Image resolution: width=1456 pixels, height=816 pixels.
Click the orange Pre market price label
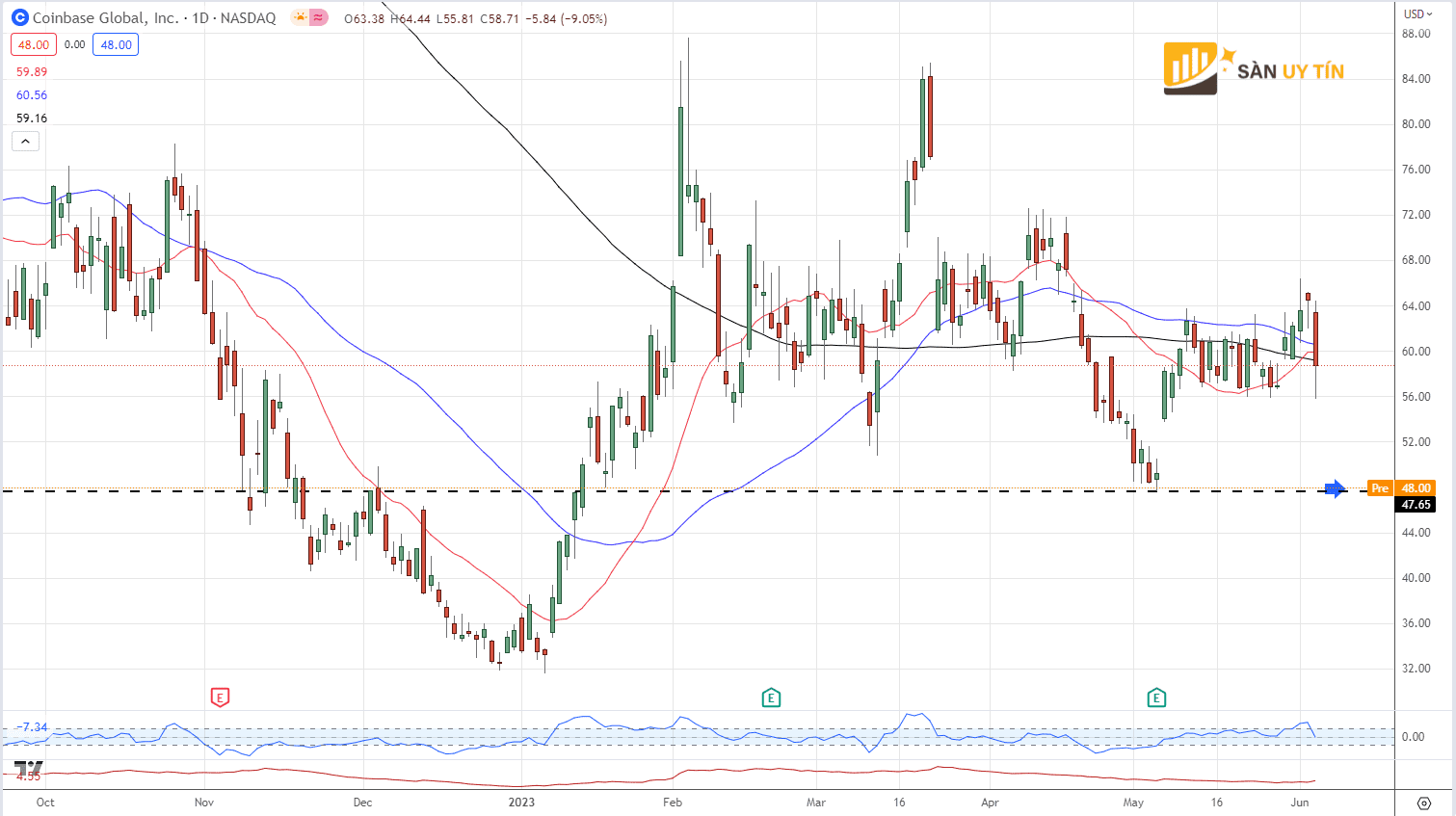1380,488
